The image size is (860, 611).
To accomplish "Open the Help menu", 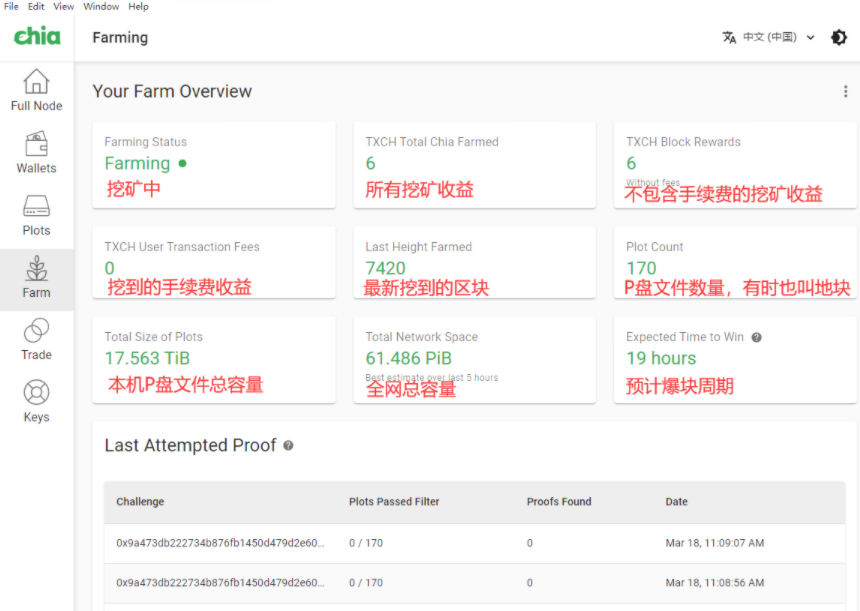I will coord(139,6).
